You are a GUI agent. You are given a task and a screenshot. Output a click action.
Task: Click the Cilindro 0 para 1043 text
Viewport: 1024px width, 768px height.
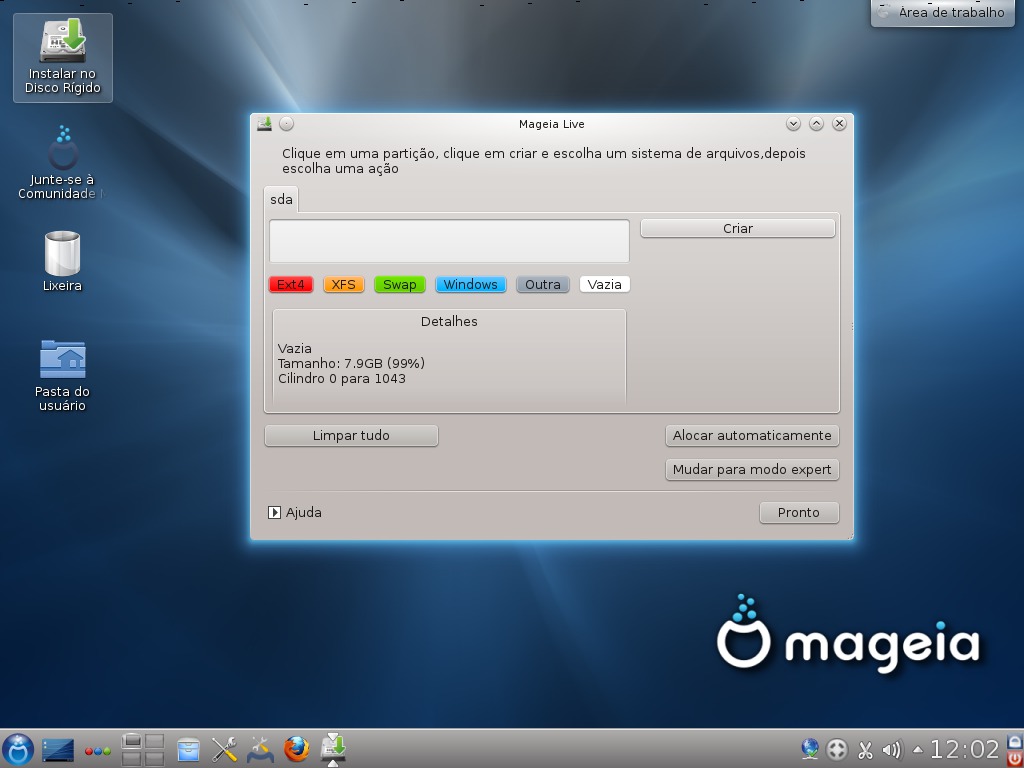pyautogui.click(x=342, y=379)
